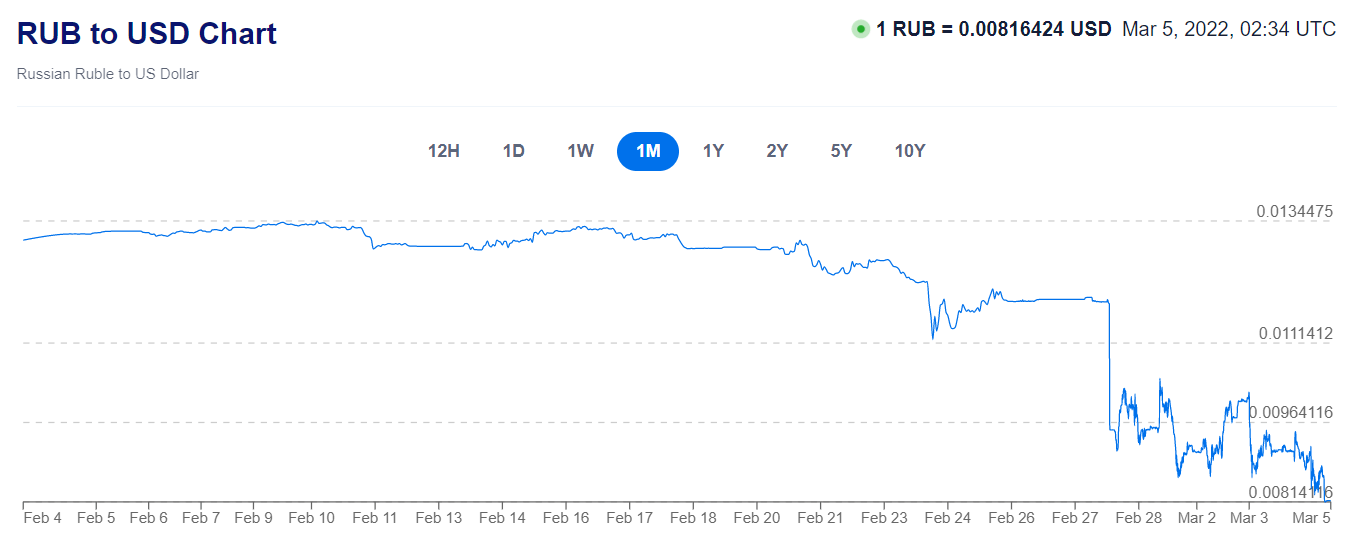Click the 0.0111412 gridline label

1294,333
